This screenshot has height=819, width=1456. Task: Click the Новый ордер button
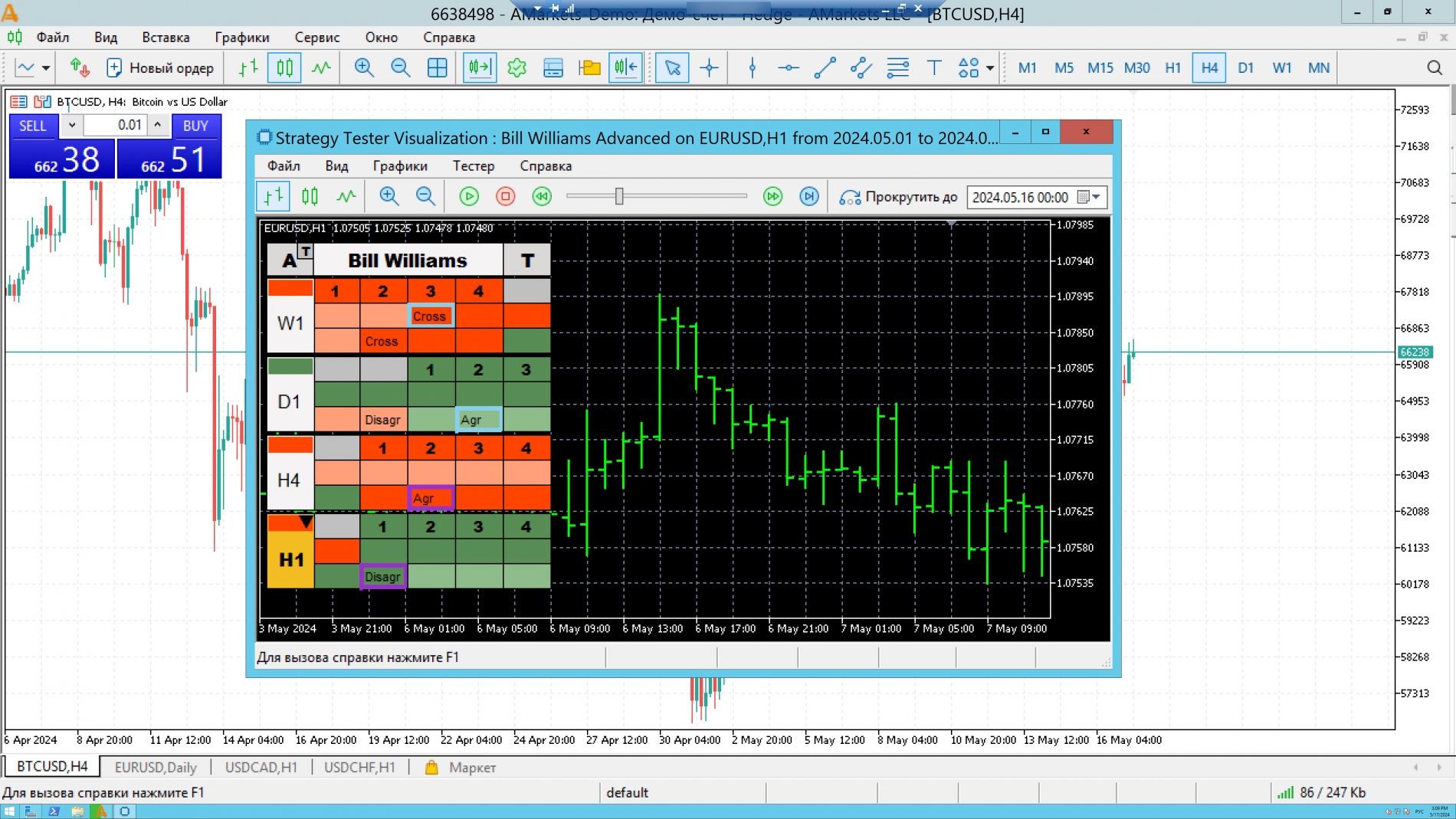tap(161, 67)
